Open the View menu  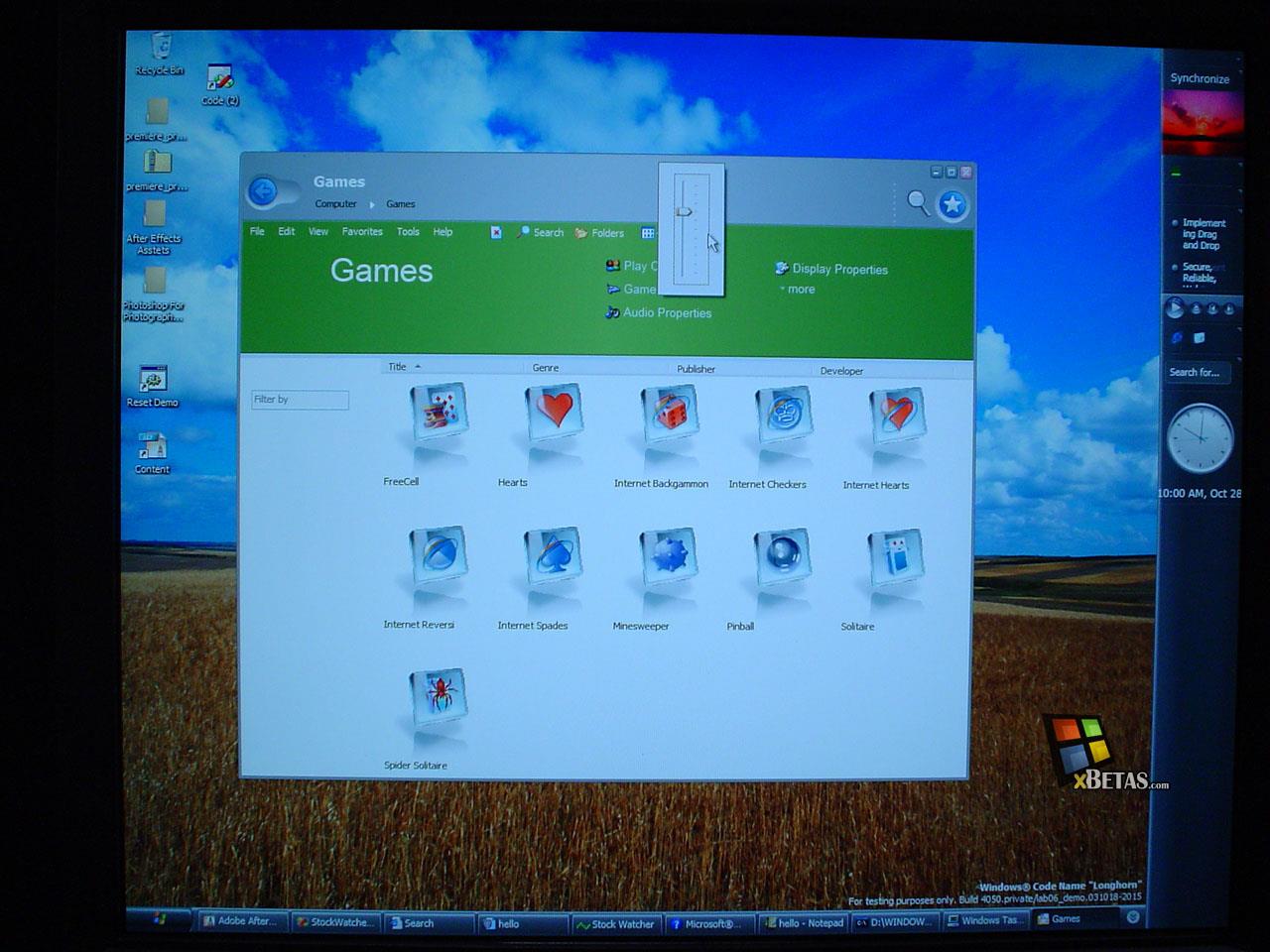pyautogui.click(x=318, y=231)
